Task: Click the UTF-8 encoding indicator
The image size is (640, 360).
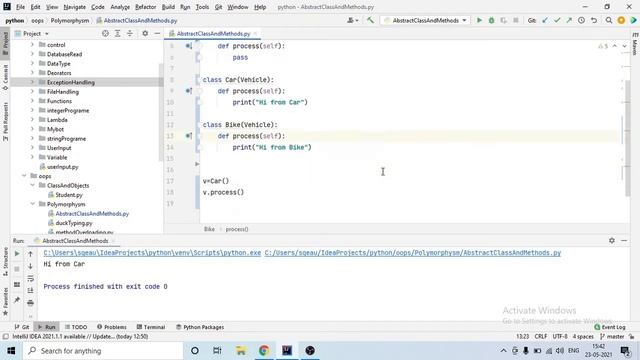Action: (560, 336)
